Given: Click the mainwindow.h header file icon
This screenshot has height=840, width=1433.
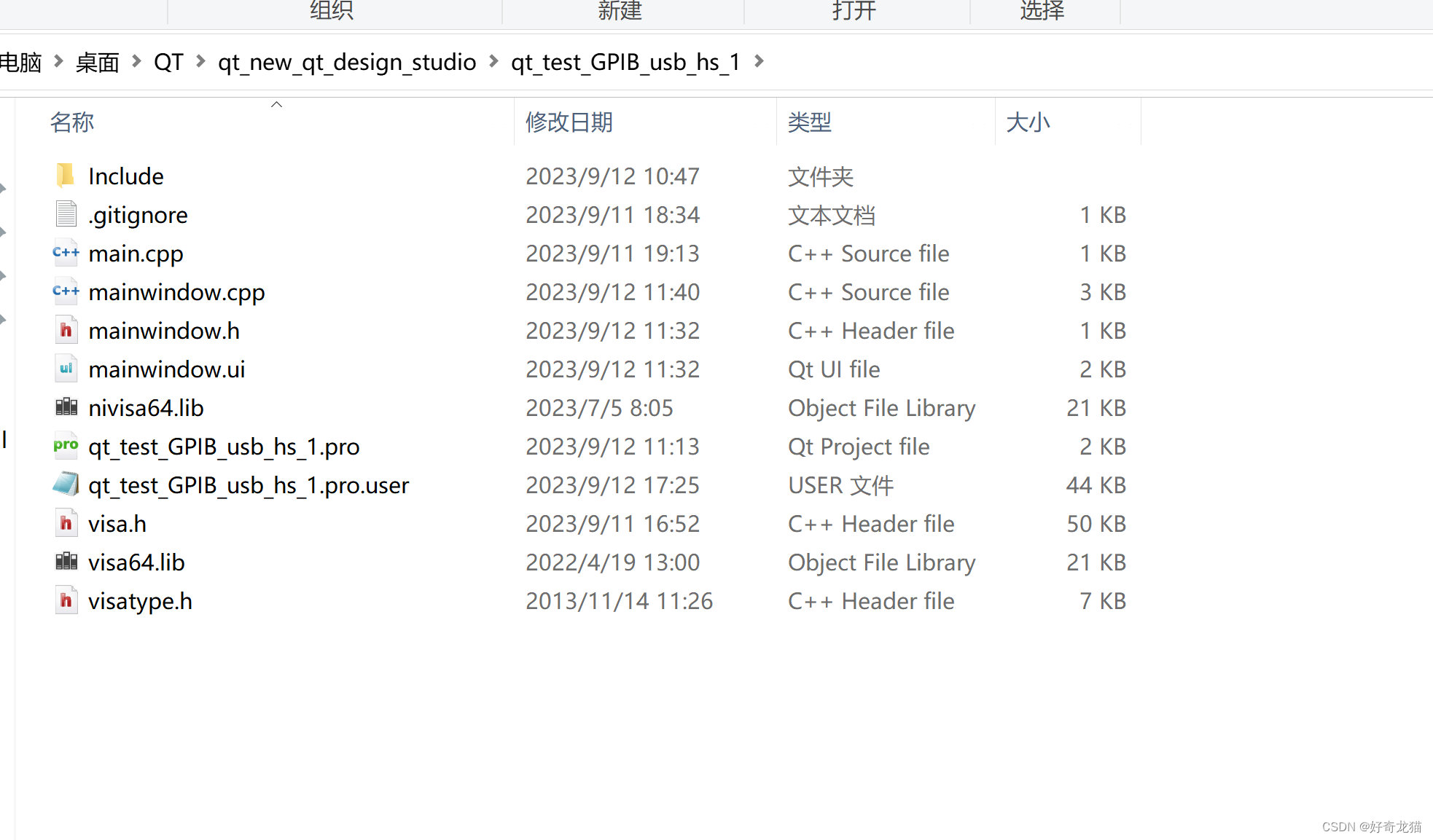Looking at the screenshot, I should click(x=66, y=330).
